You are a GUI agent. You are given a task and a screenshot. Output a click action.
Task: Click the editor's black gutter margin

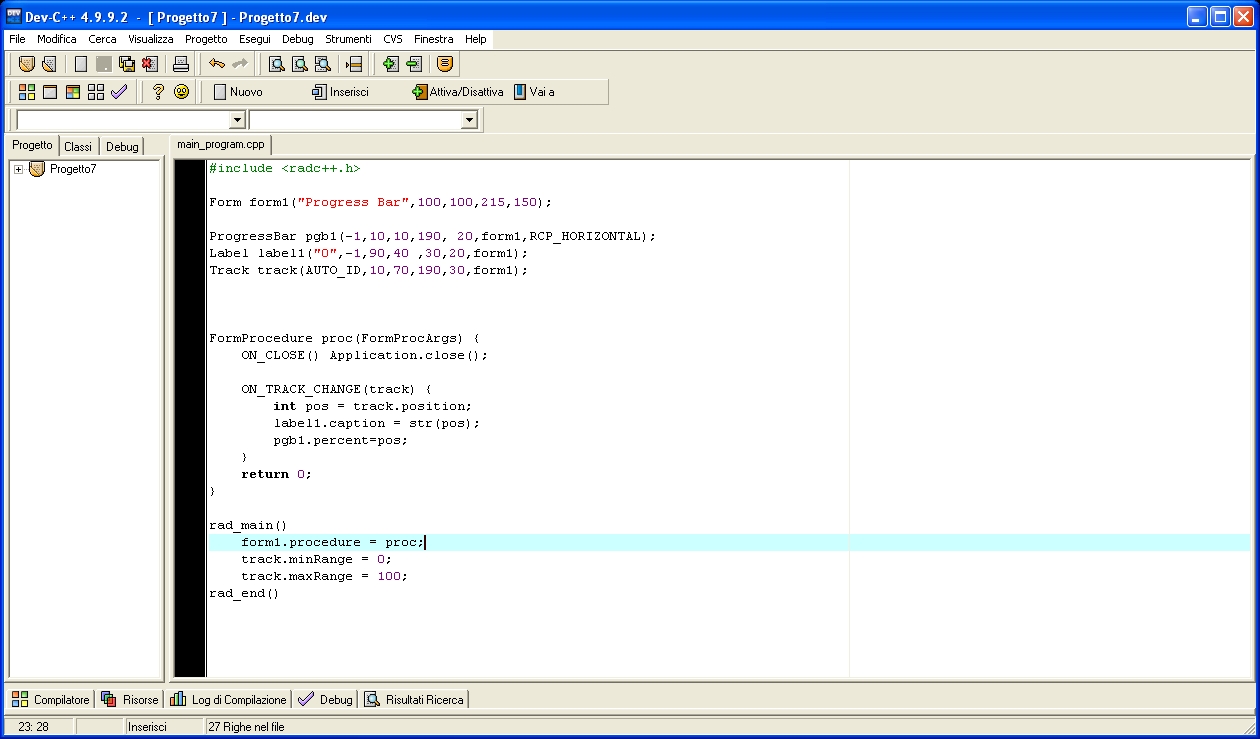[x=189, y=417]
